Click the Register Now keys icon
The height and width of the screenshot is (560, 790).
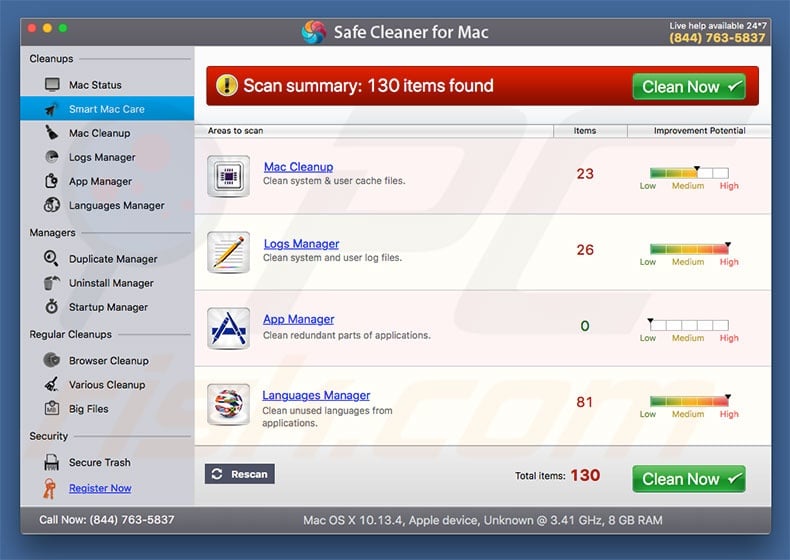click(50, 488)
